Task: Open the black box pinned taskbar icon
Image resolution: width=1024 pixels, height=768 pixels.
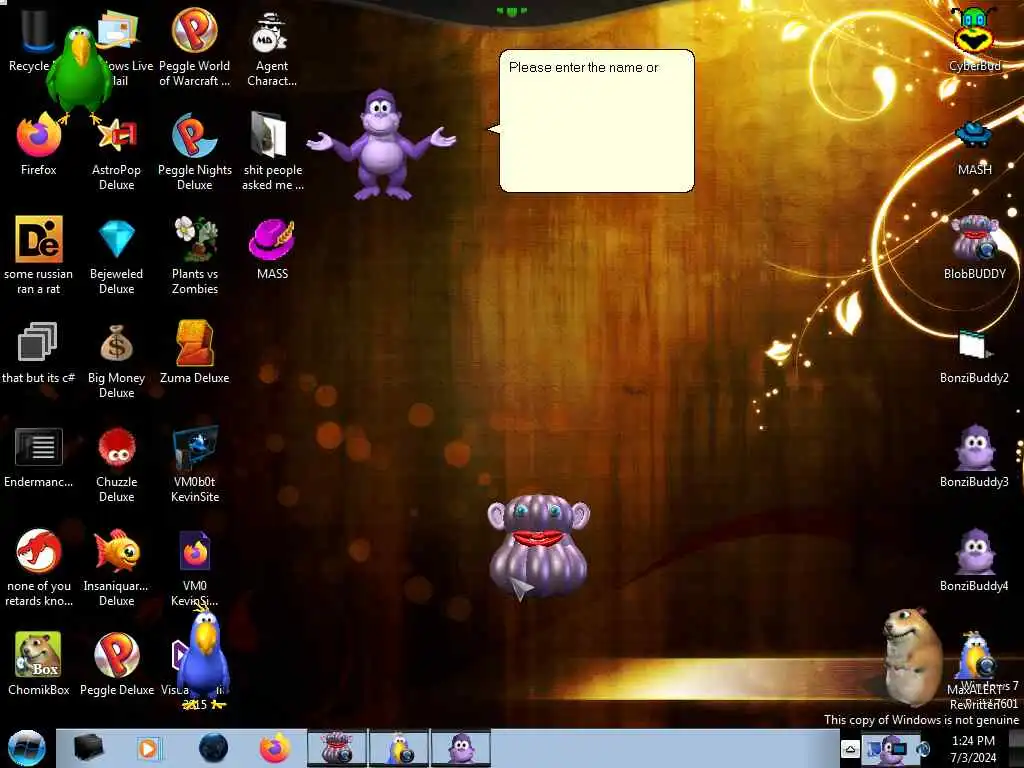Action: [x=89, y=748]
